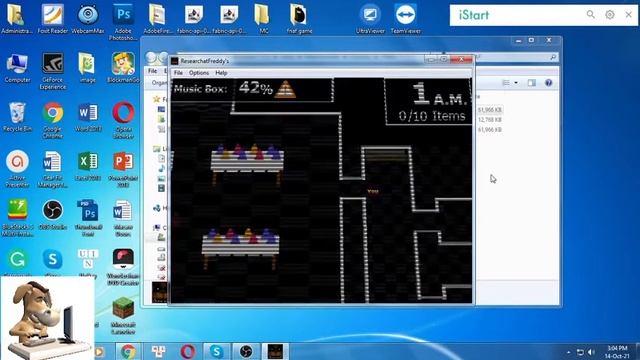
Task: Click the upper party table with hats
Action: click(247, 163)
